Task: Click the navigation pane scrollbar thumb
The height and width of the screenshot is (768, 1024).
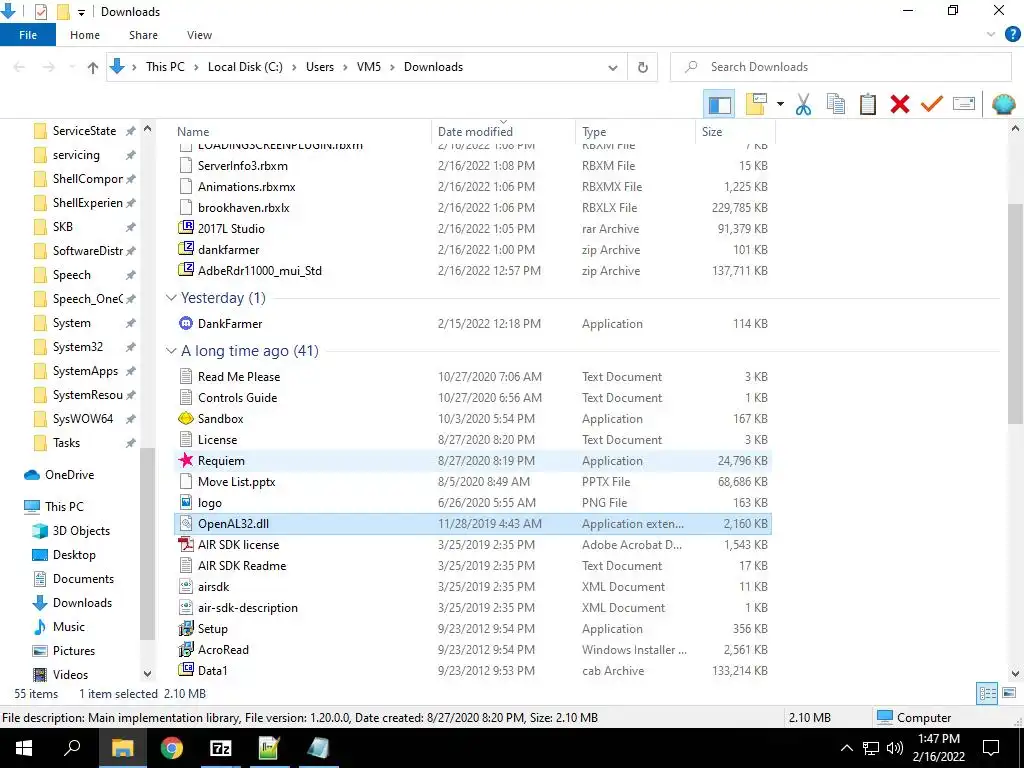Action: (x=148, y=543)
